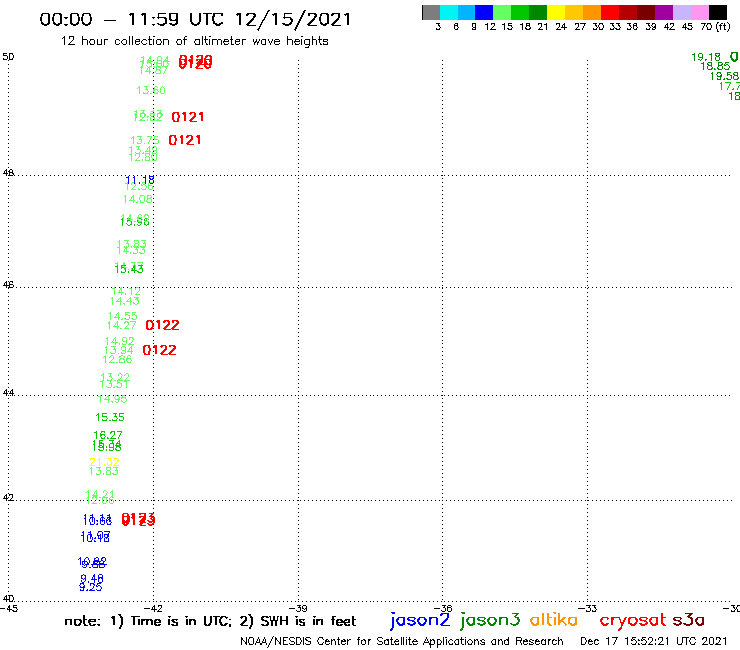Viewport: 740px width, 650px height.
Task: Select the purple 42 ft legend swatch
Action: 664,12
